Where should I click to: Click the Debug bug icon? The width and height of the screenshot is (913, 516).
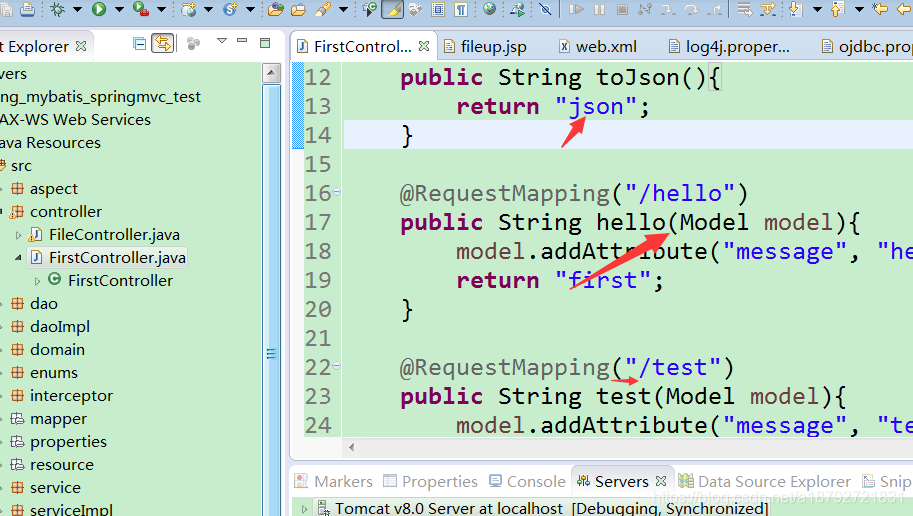(x=58, y=9)
